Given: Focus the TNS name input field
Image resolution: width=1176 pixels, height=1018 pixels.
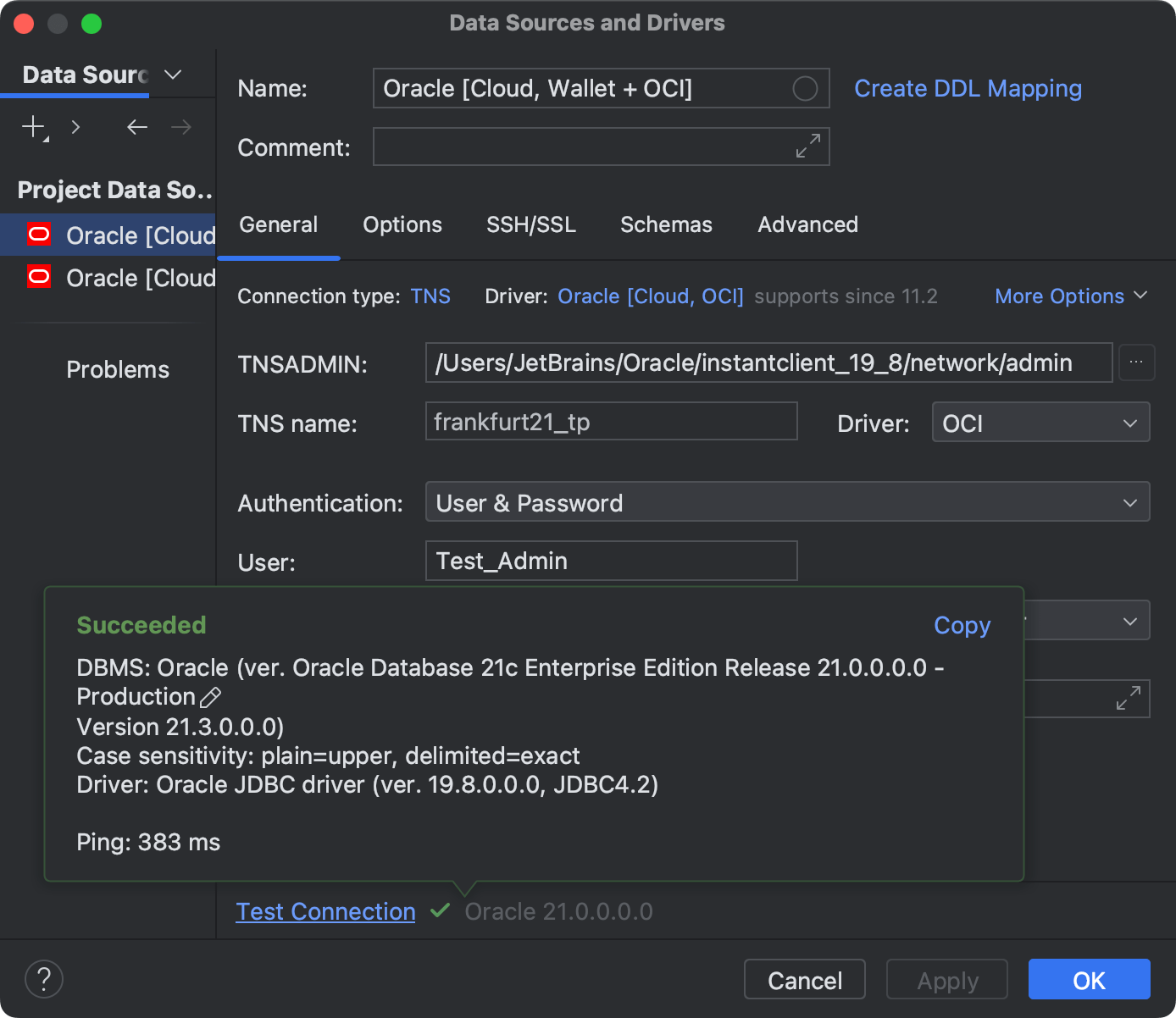Looking at the screenshot, I should pos(611,421).
